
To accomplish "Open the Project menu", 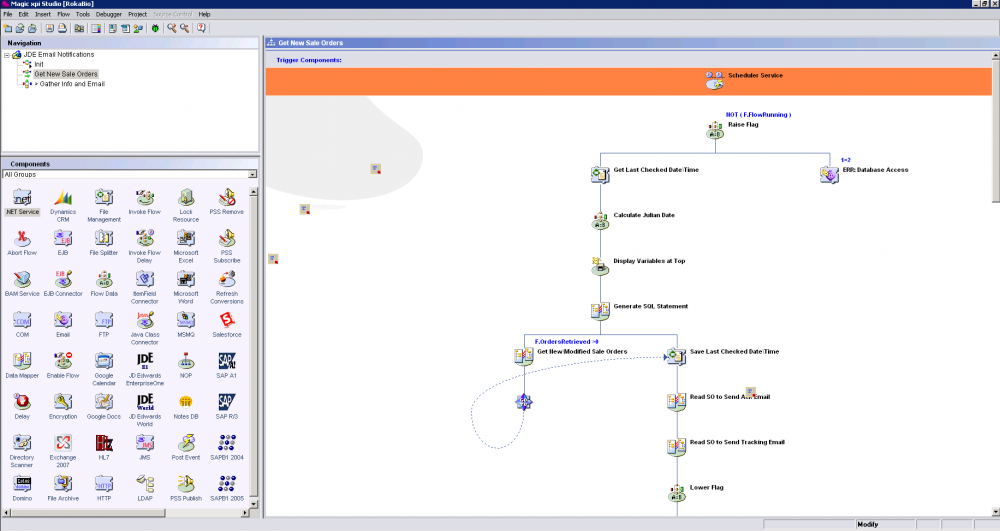I will tap(137, 14).
